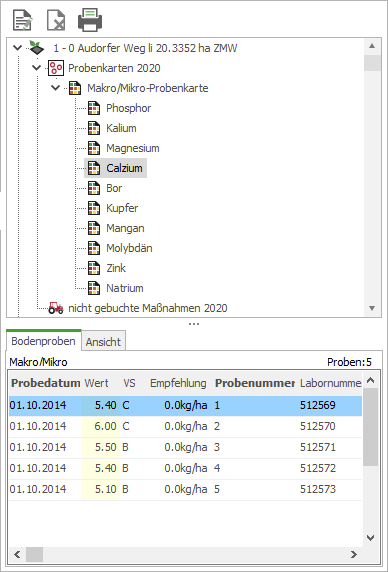Select the Natrium tree entry

(x=125, y=288)
